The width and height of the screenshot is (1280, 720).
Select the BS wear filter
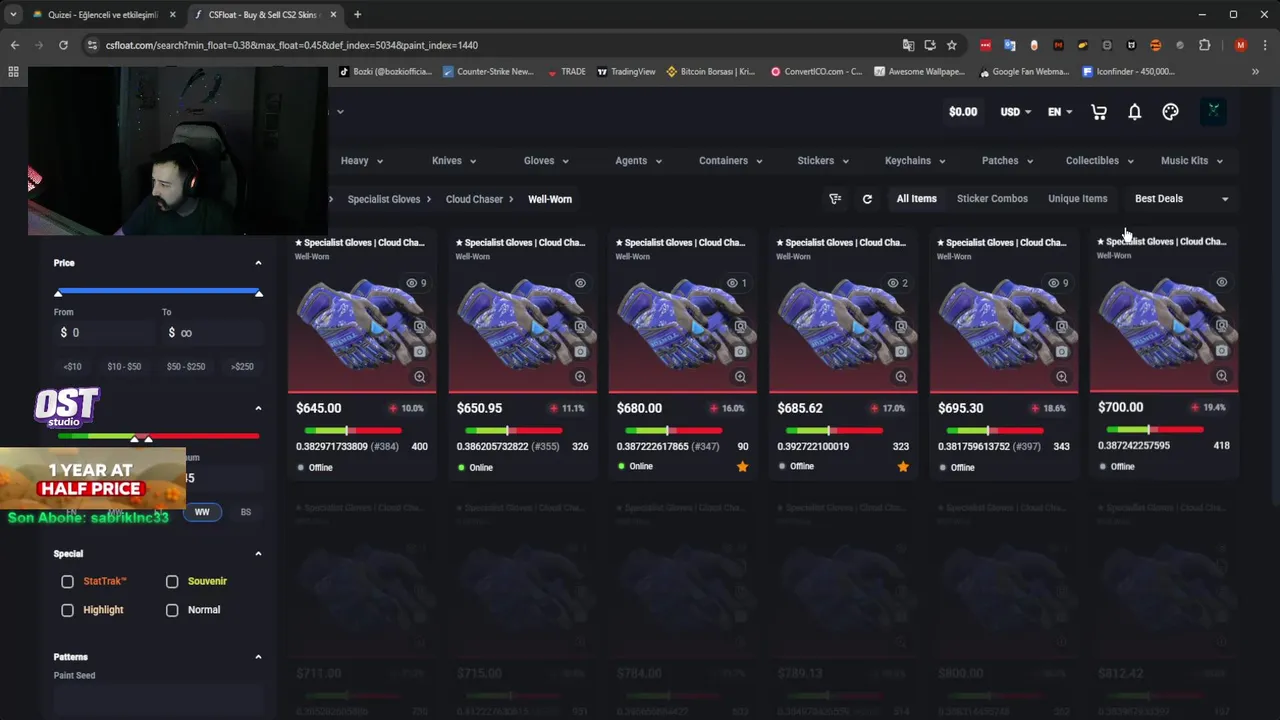[x=246, y=512]
